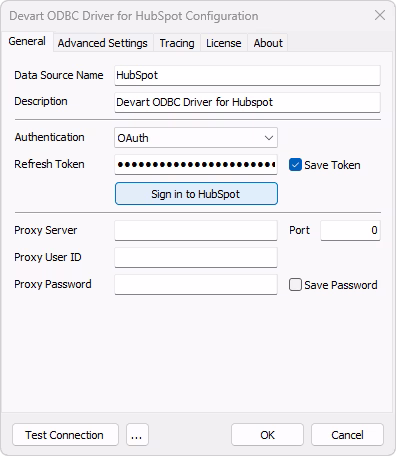The width and height of the screenshot is (396, 456).
Task: Open the Tracing tab
Action: tap(177, 43)
